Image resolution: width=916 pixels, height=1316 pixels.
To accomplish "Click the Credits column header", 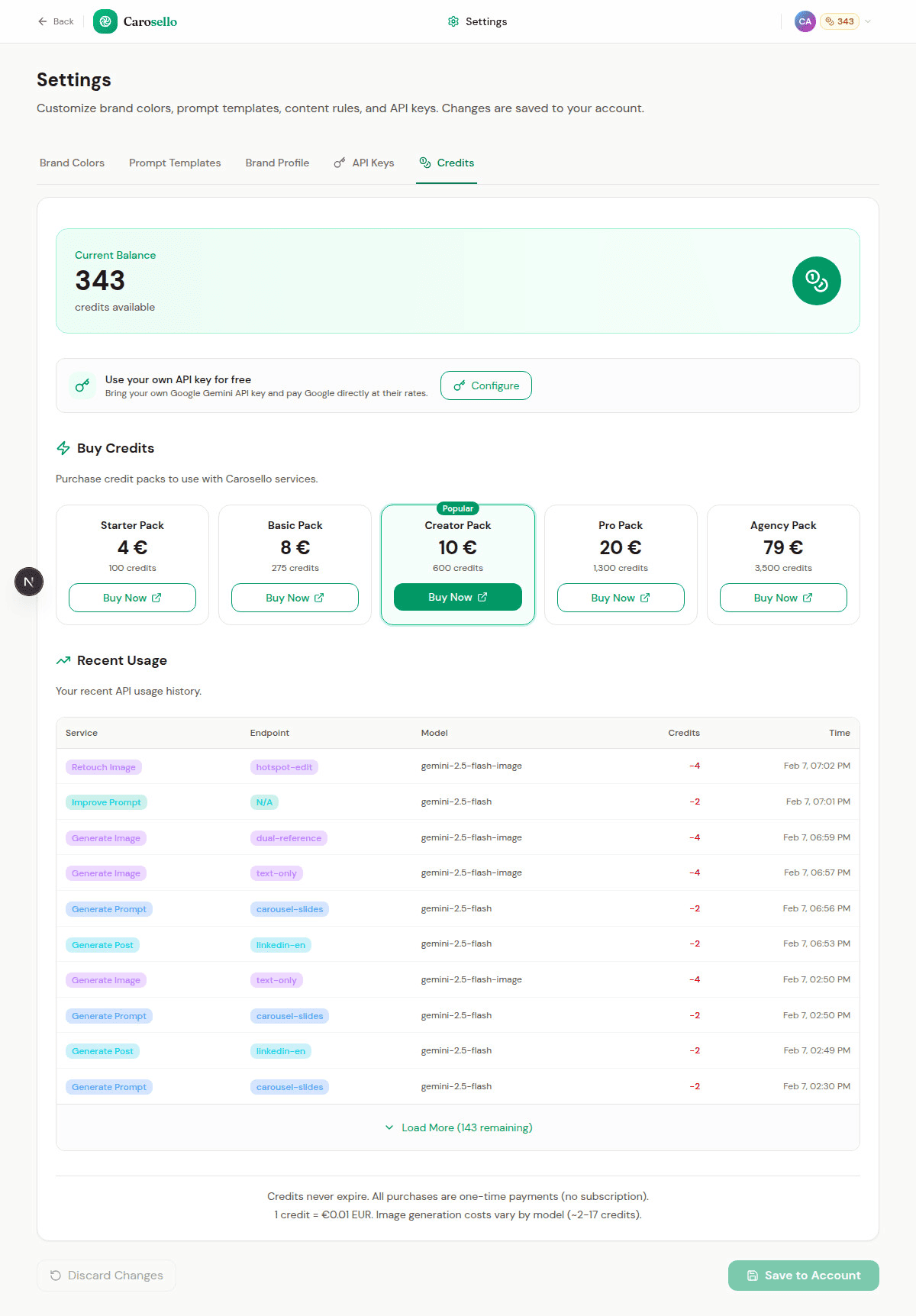I will pos(684,733).
